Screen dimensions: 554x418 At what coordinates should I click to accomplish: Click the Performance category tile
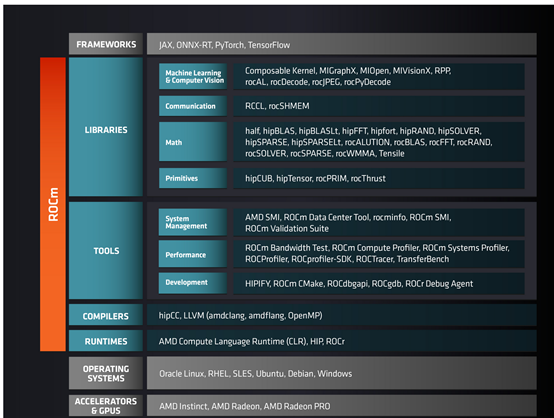[x=193, y=254]
